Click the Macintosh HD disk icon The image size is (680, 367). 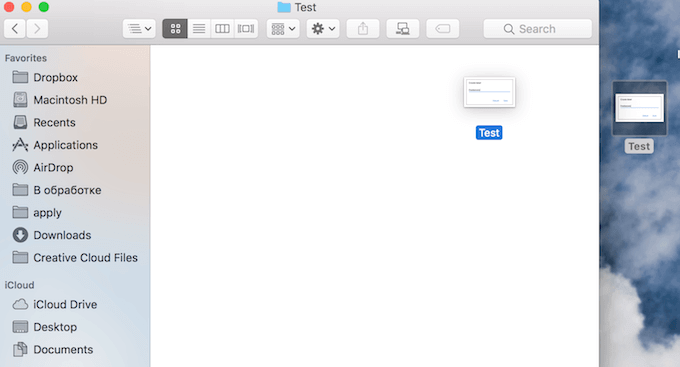20,100
